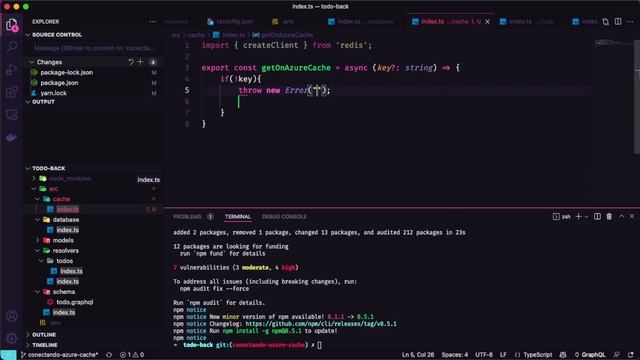Open index.ts under the database folder
The image size is (640, 360).
click(67, 230)
